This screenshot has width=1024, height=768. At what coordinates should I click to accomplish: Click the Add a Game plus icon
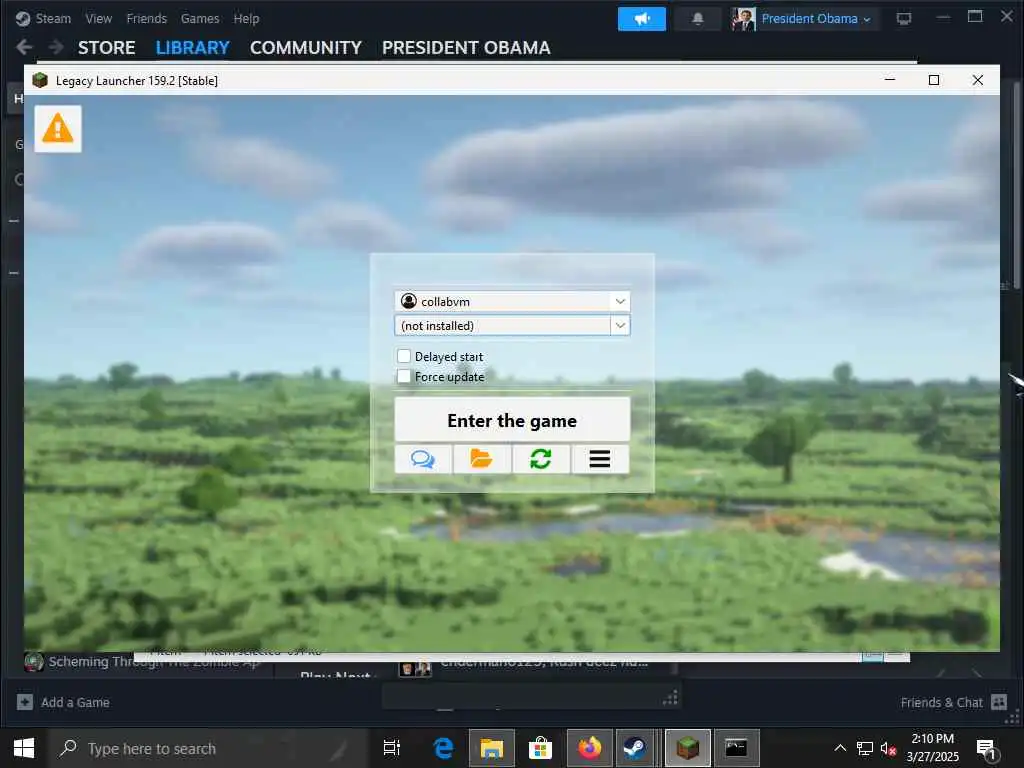[x=25, y=702]
